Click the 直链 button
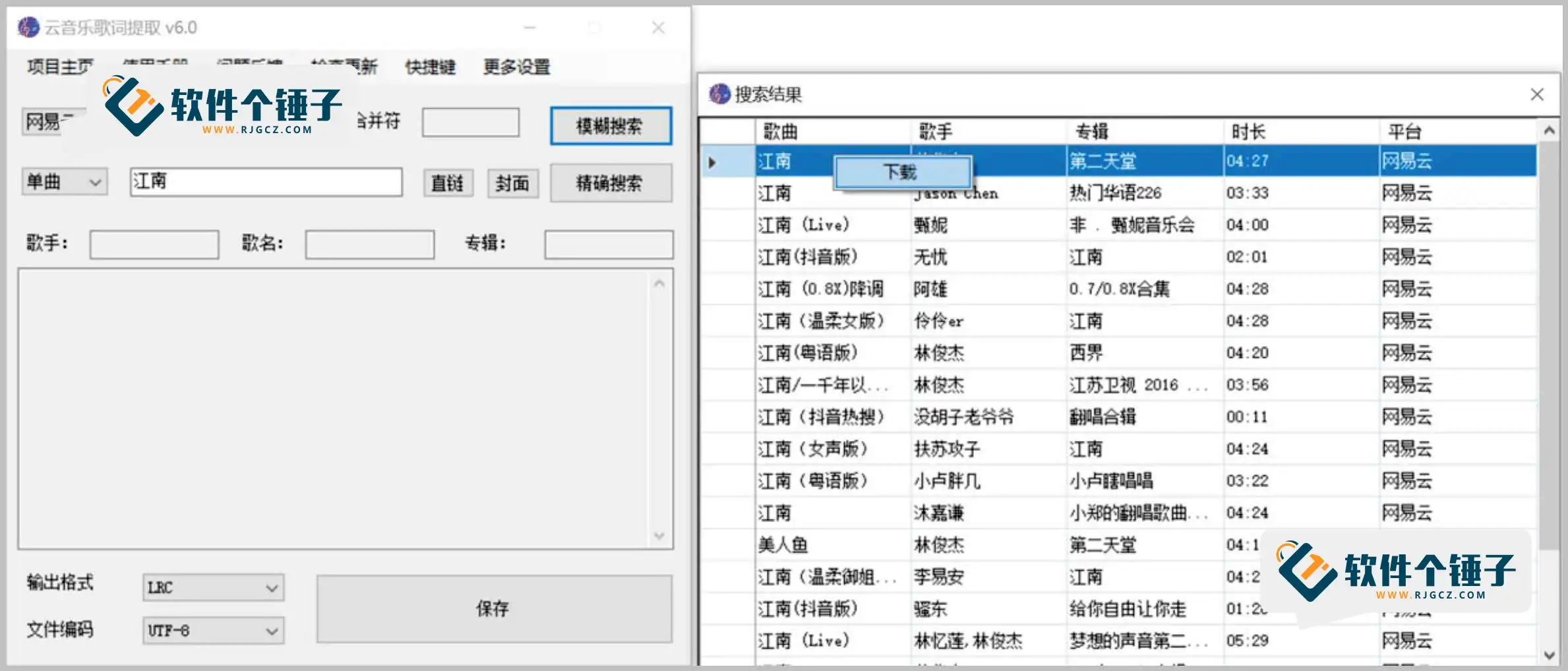 448,183
